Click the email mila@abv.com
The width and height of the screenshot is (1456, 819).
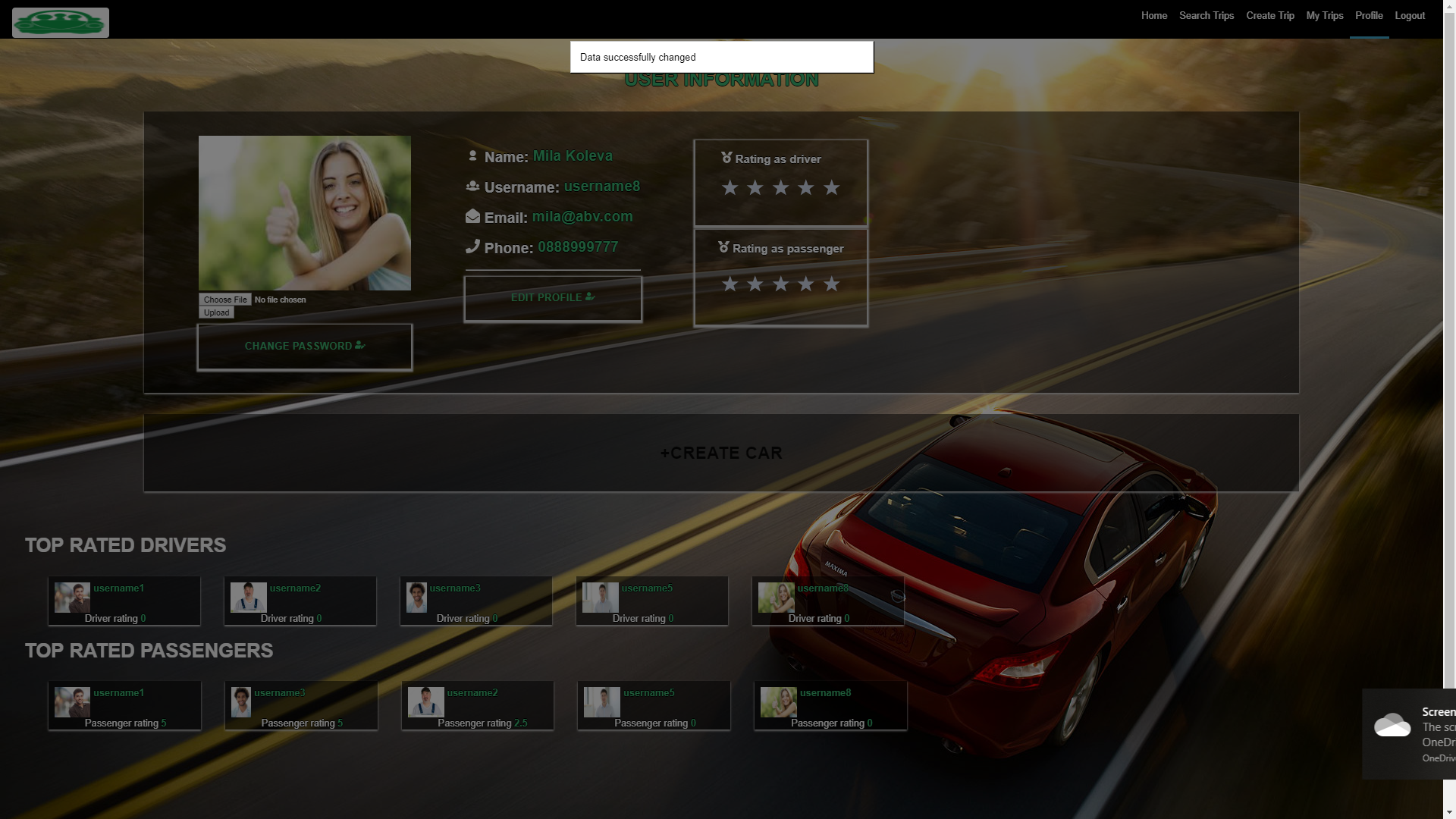pos(582,216)
